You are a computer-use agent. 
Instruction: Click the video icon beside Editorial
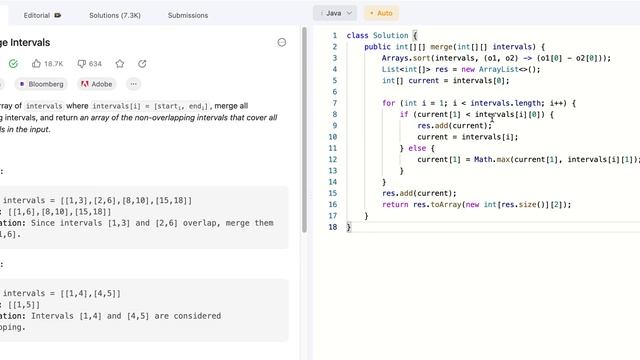tap(58, 15)
